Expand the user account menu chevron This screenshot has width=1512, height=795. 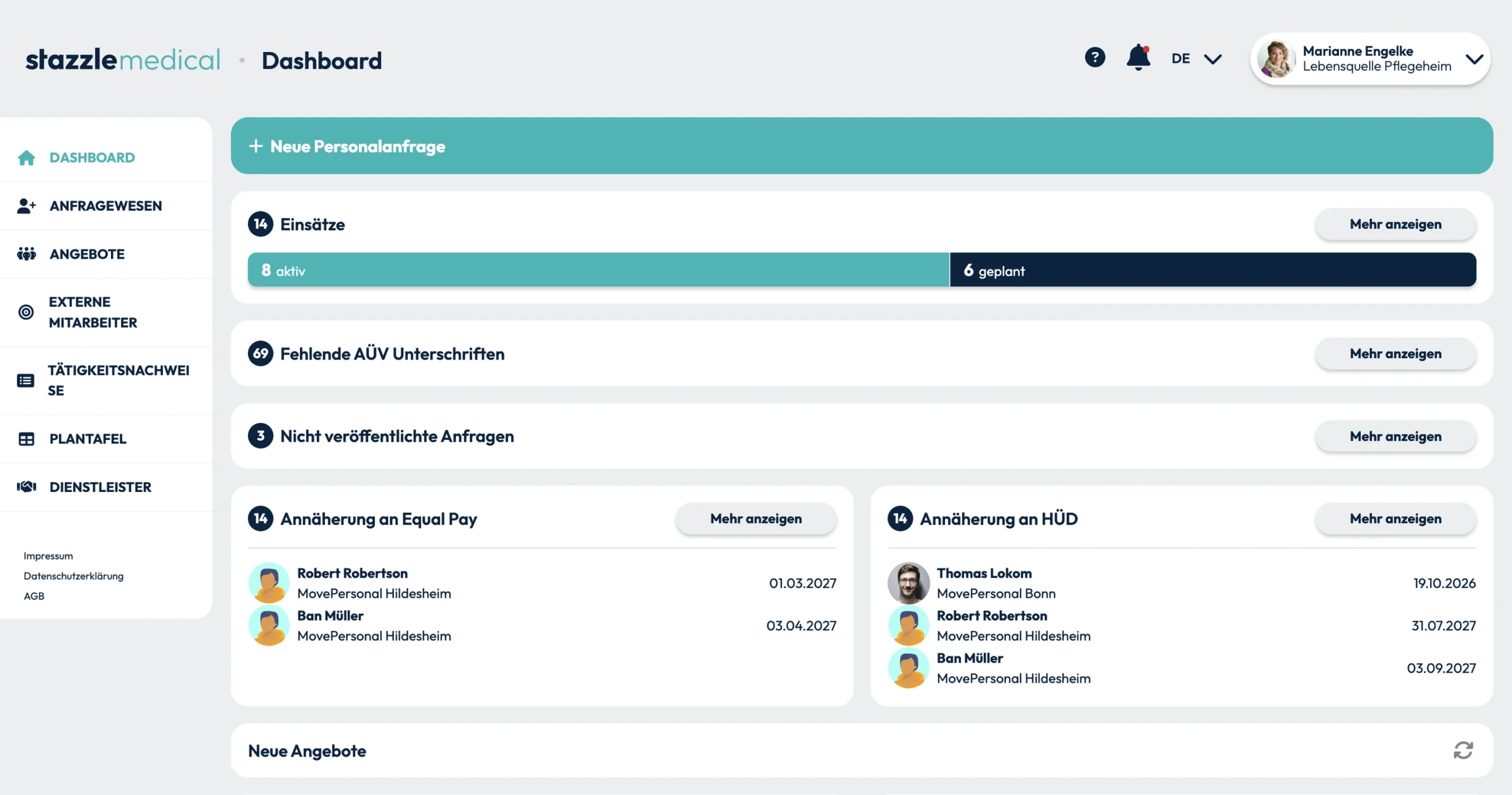(x=1474, y=58)
